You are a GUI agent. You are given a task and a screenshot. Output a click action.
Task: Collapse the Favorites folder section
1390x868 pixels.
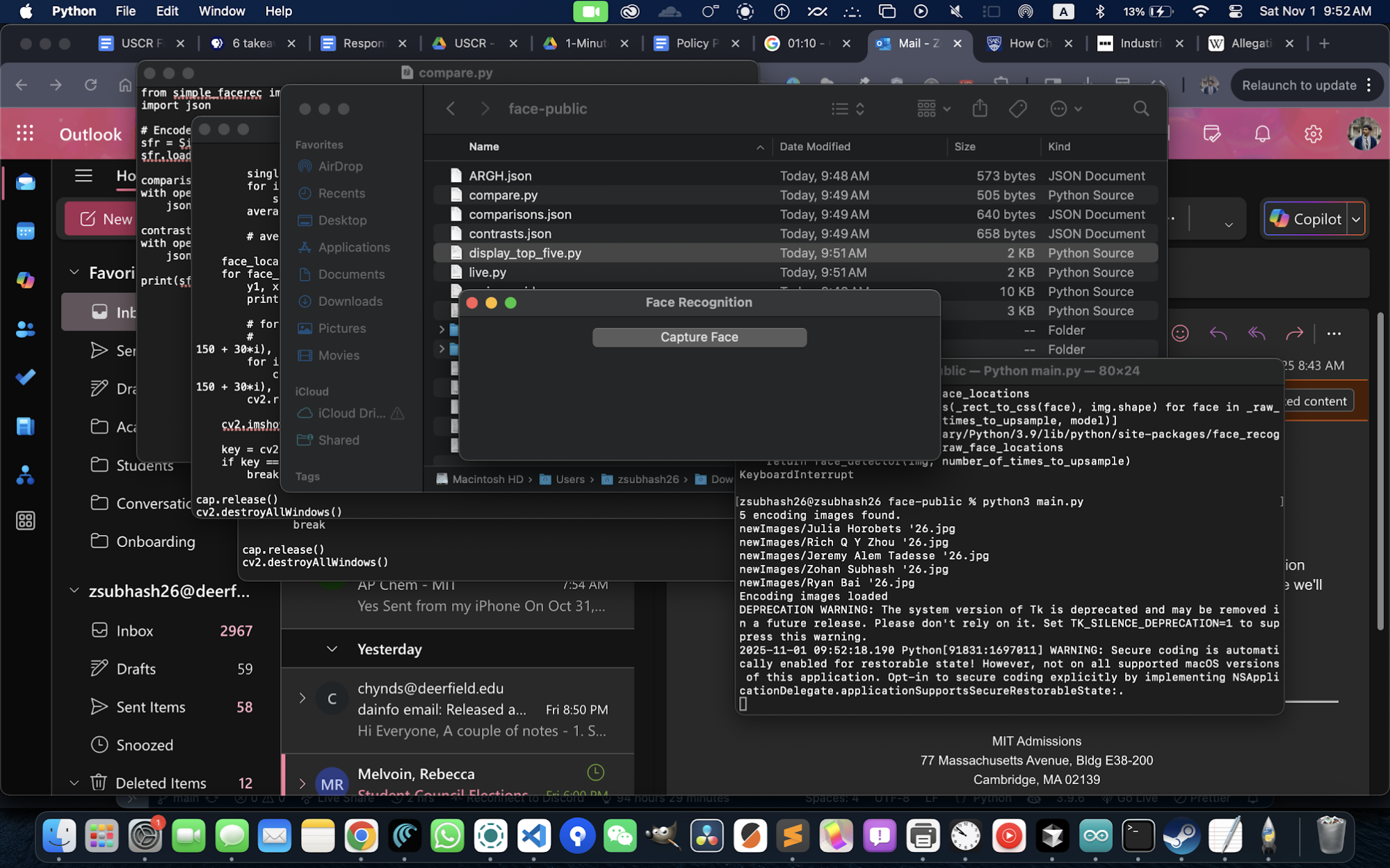74,272
